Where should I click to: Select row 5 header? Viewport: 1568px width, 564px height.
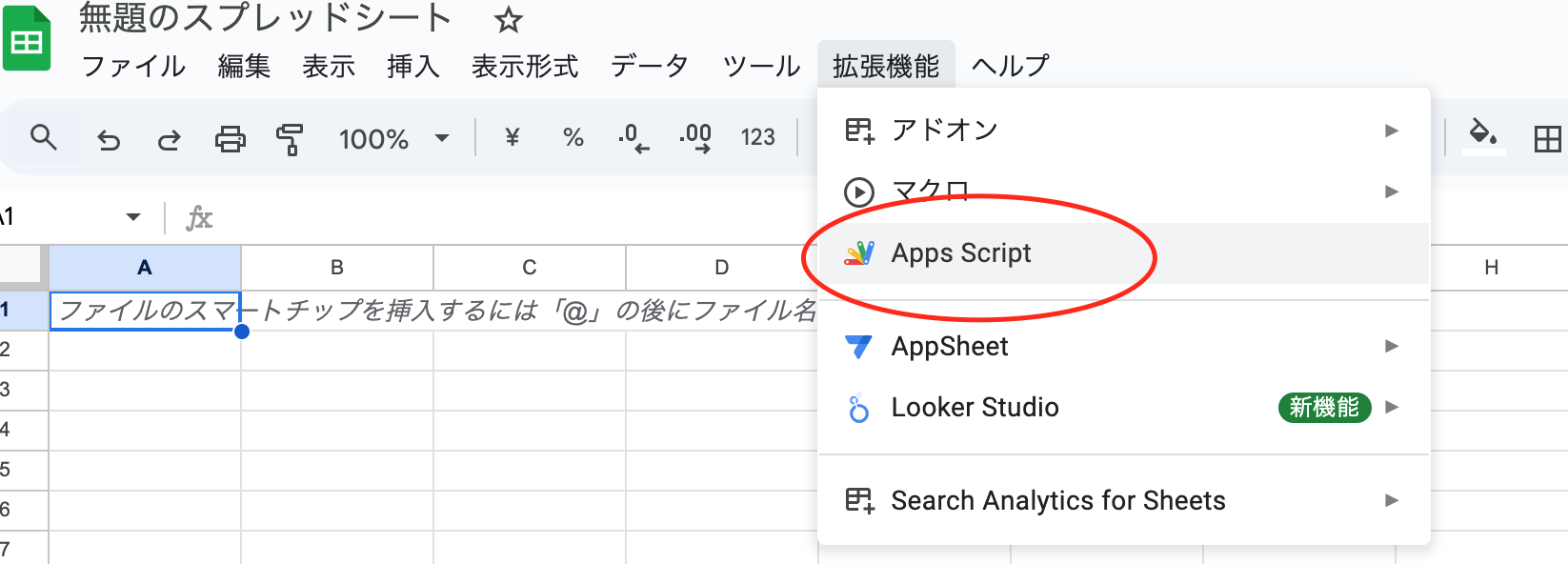click(24, 471)
